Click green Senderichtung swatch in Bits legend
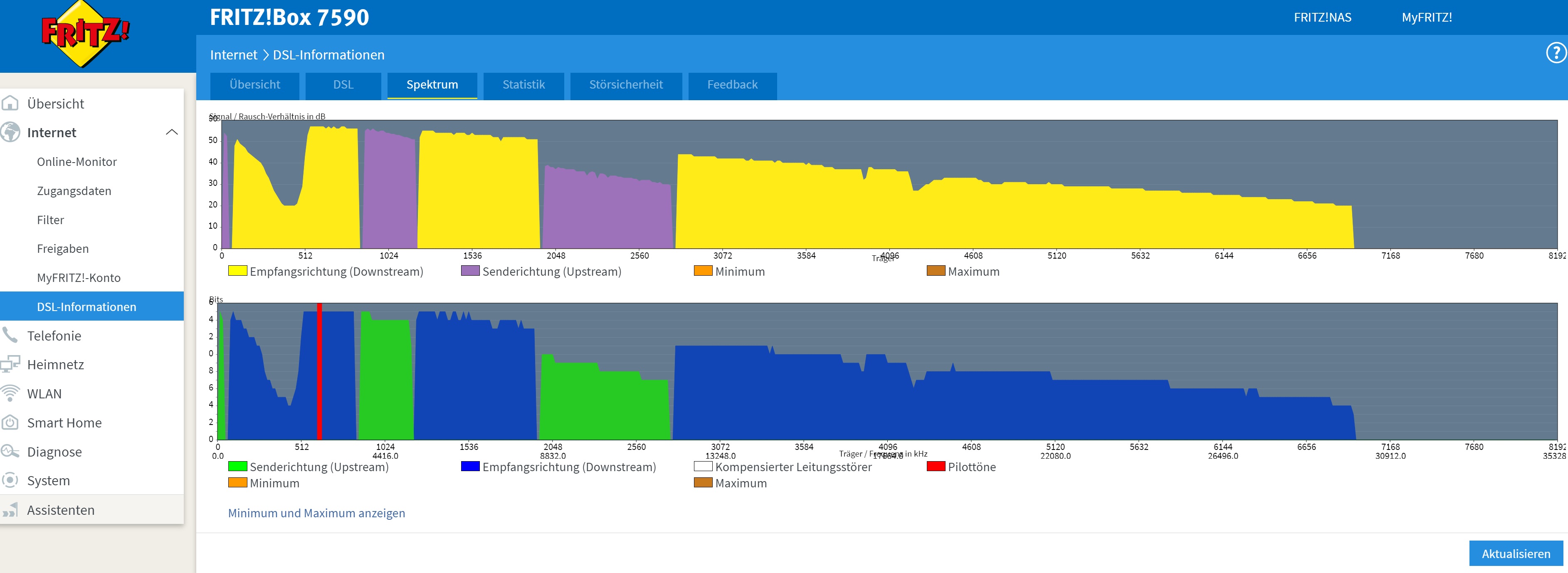The image size is (1568, 573). (237, 467)
